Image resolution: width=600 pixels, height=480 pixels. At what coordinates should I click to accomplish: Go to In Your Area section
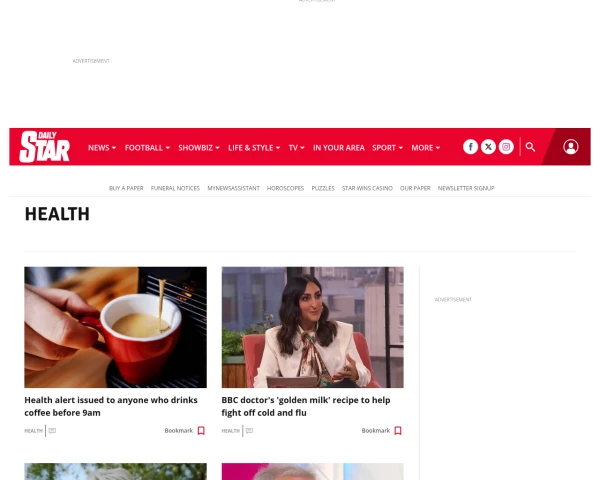tap(339, 148)
